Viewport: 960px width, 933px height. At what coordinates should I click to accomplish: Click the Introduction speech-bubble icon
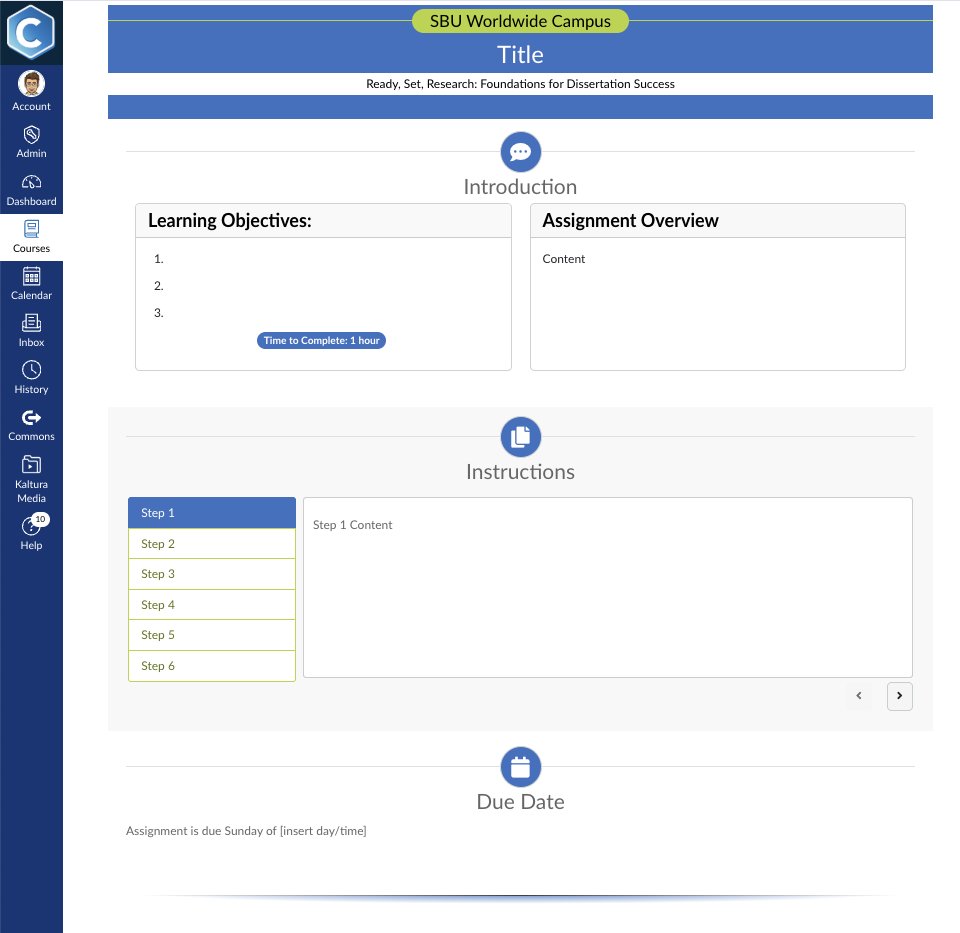click(520, 152)
